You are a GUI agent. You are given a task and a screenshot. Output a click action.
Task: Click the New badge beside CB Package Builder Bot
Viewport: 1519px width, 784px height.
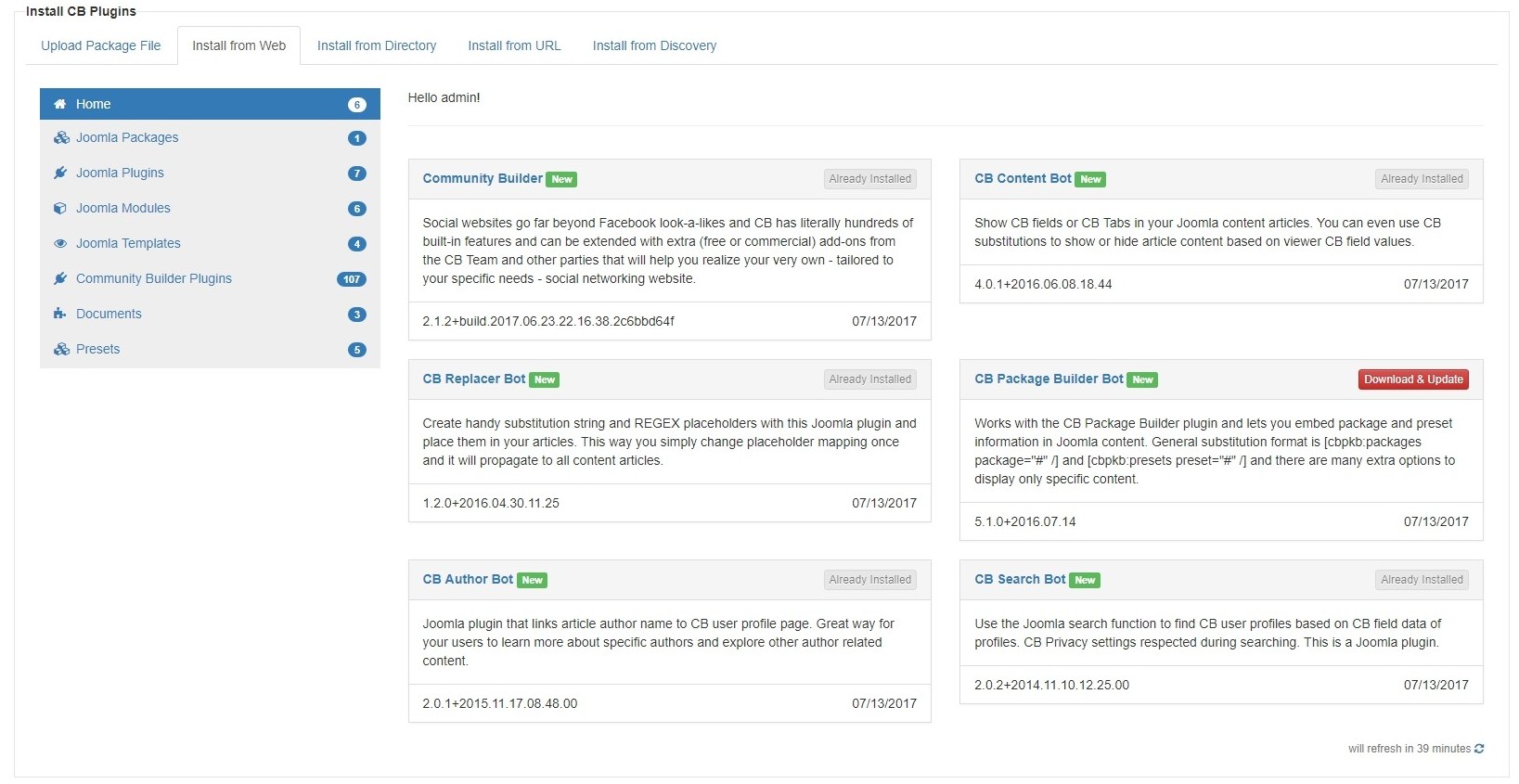1142,380
